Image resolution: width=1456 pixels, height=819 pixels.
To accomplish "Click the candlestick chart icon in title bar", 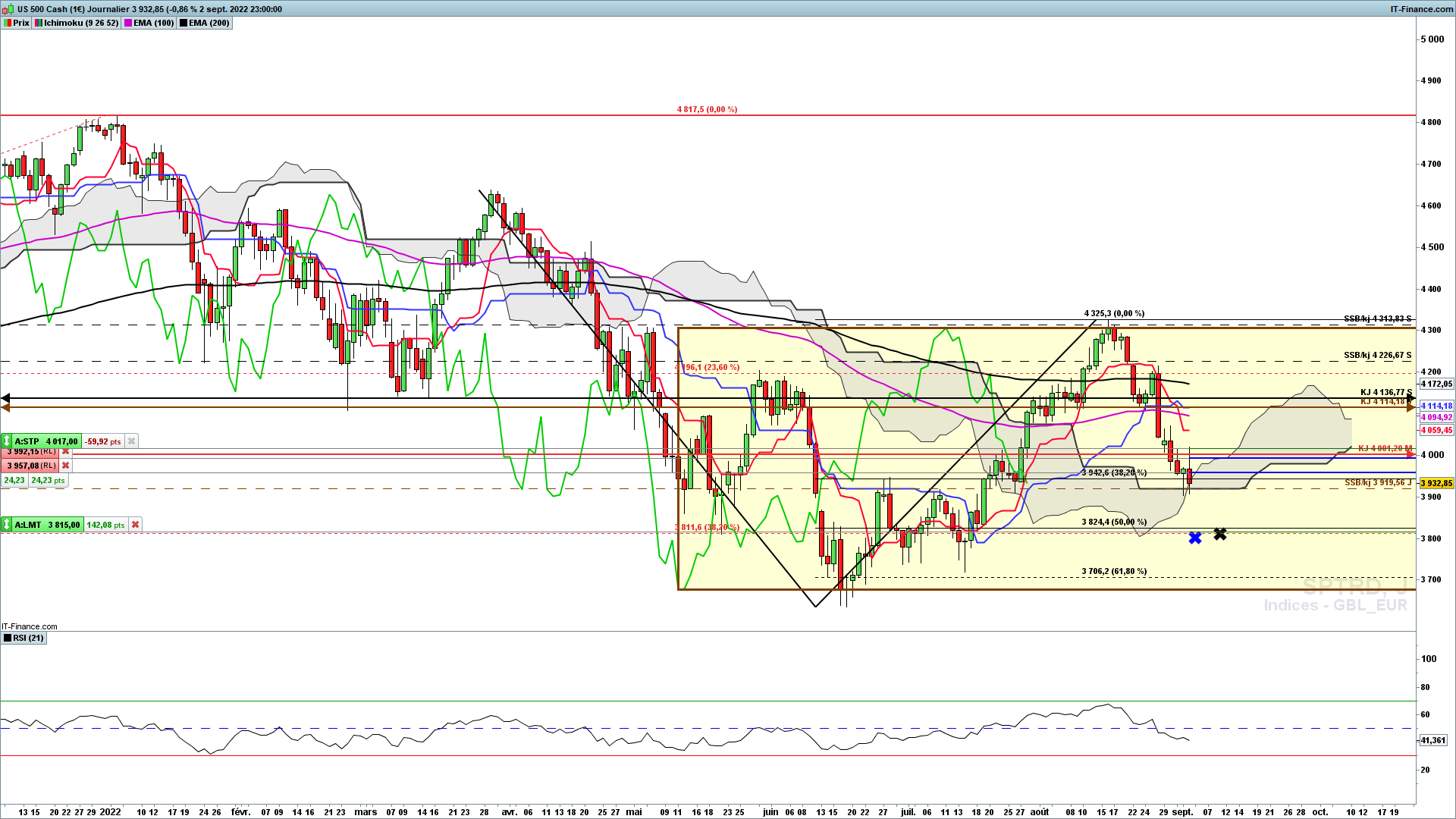I will tap(9, 9).
